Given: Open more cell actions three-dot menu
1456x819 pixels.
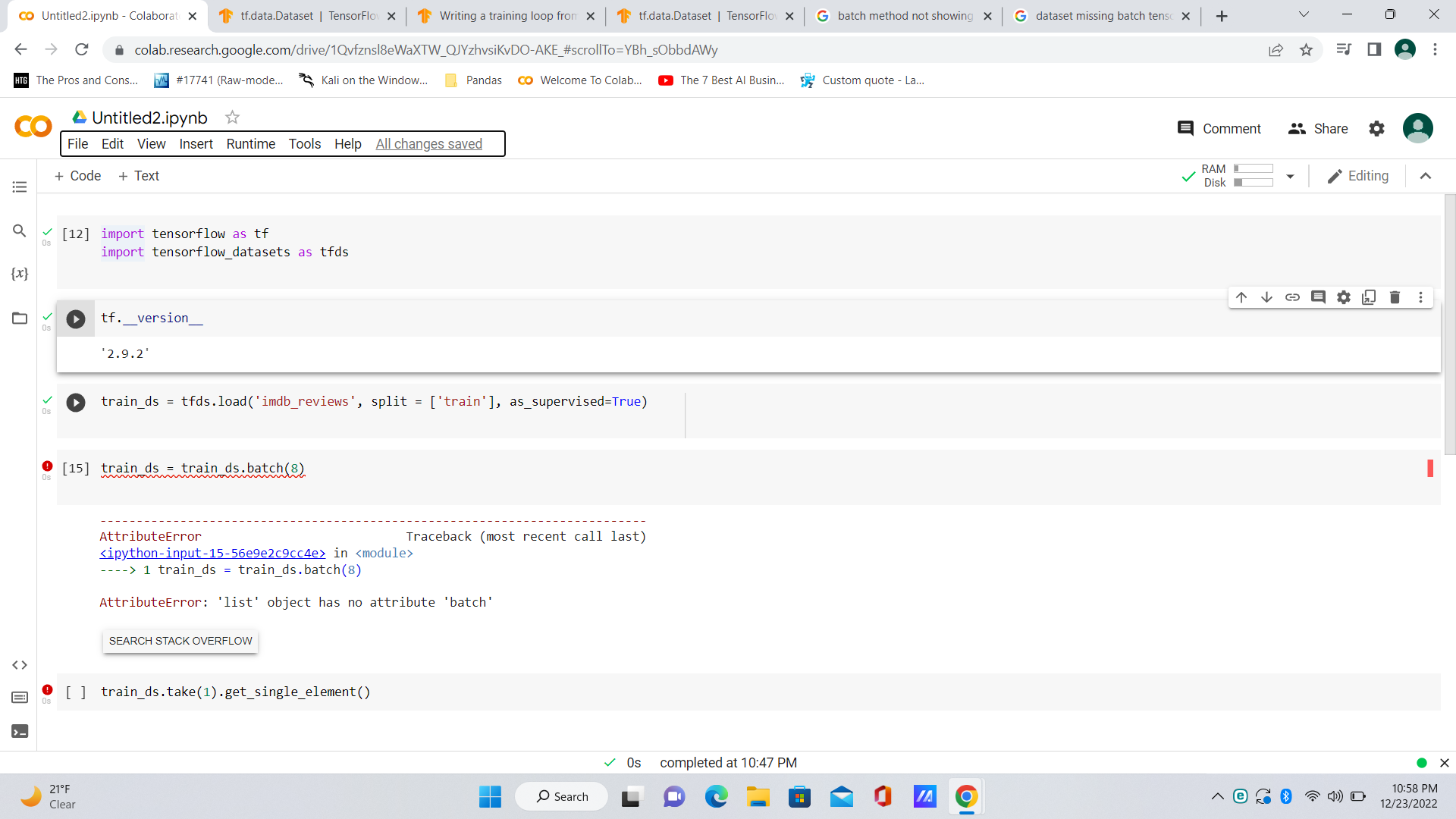Looking at the screenshot, I should coord(1420,297).
